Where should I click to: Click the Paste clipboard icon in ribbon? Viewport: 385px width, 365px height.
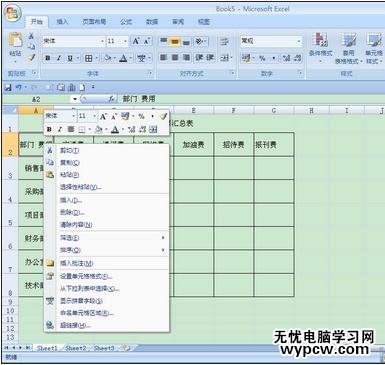click(x=15, y=40)
